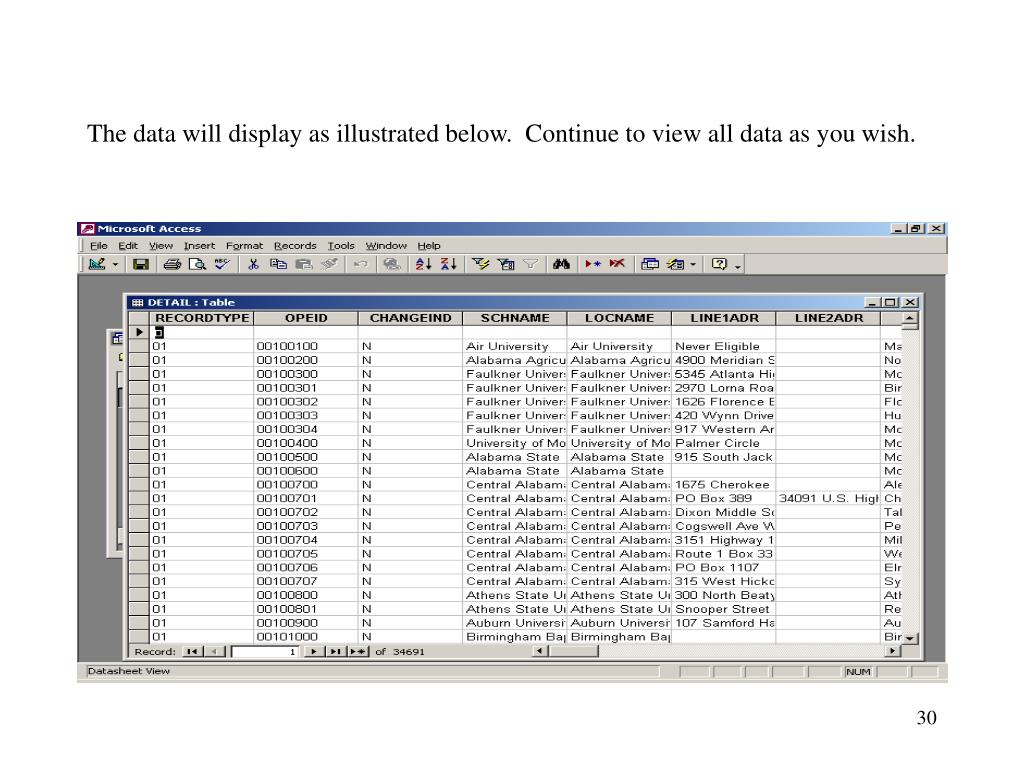Click the Copy icon
Viewport: 1024px width, 768px height.
[x=279, y=264]
